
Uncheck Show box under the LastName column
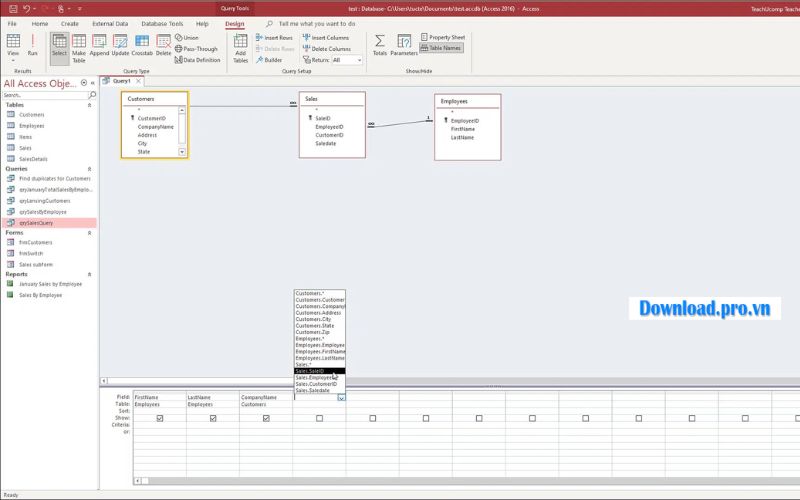[x=213, y=418]
